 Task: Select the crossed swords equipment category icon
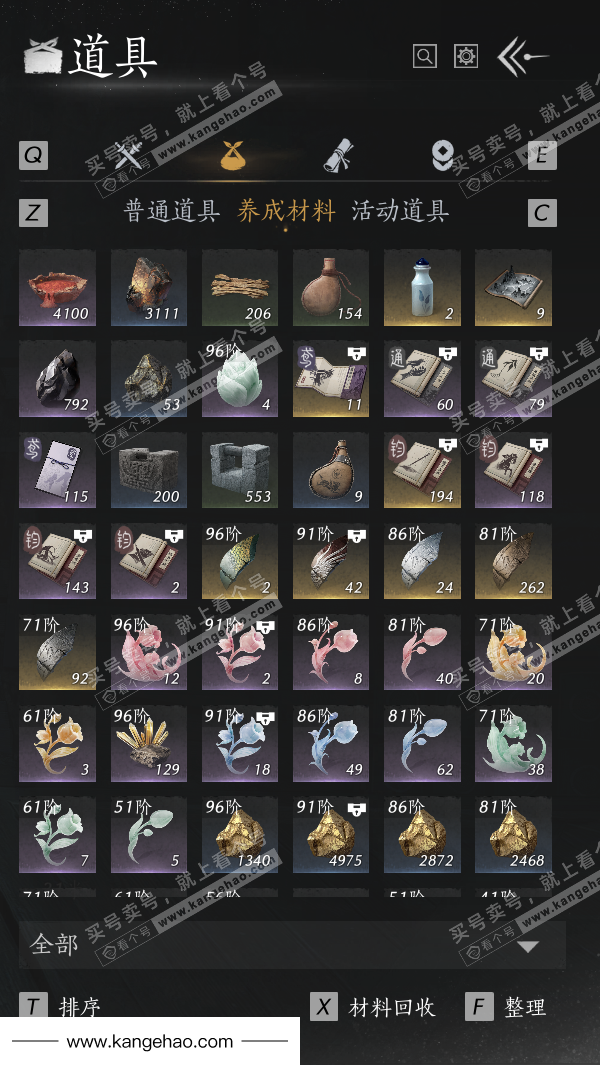pos(128,156)
